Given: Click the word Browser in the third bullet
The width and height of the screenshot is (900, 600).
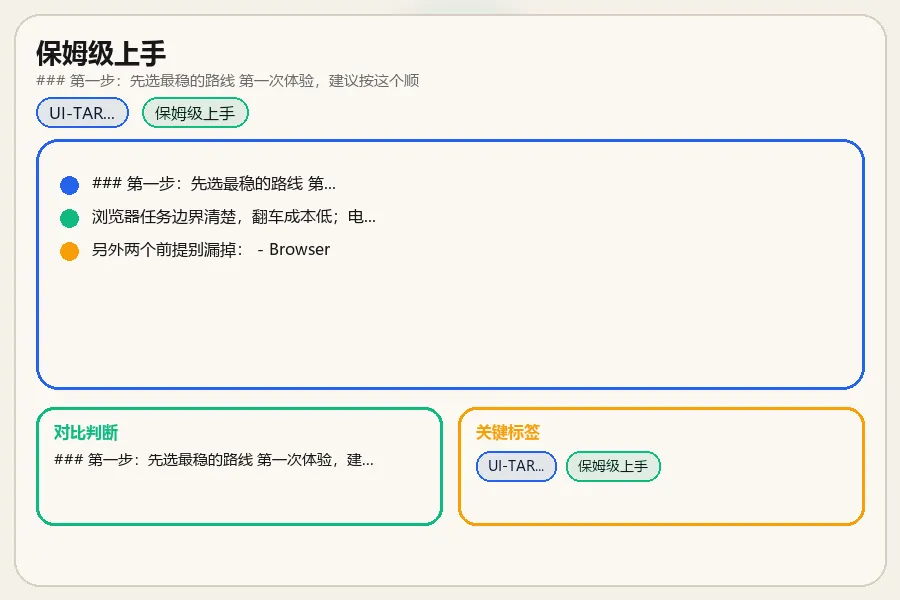Looking at the screenshot, I should click(300, 249).
